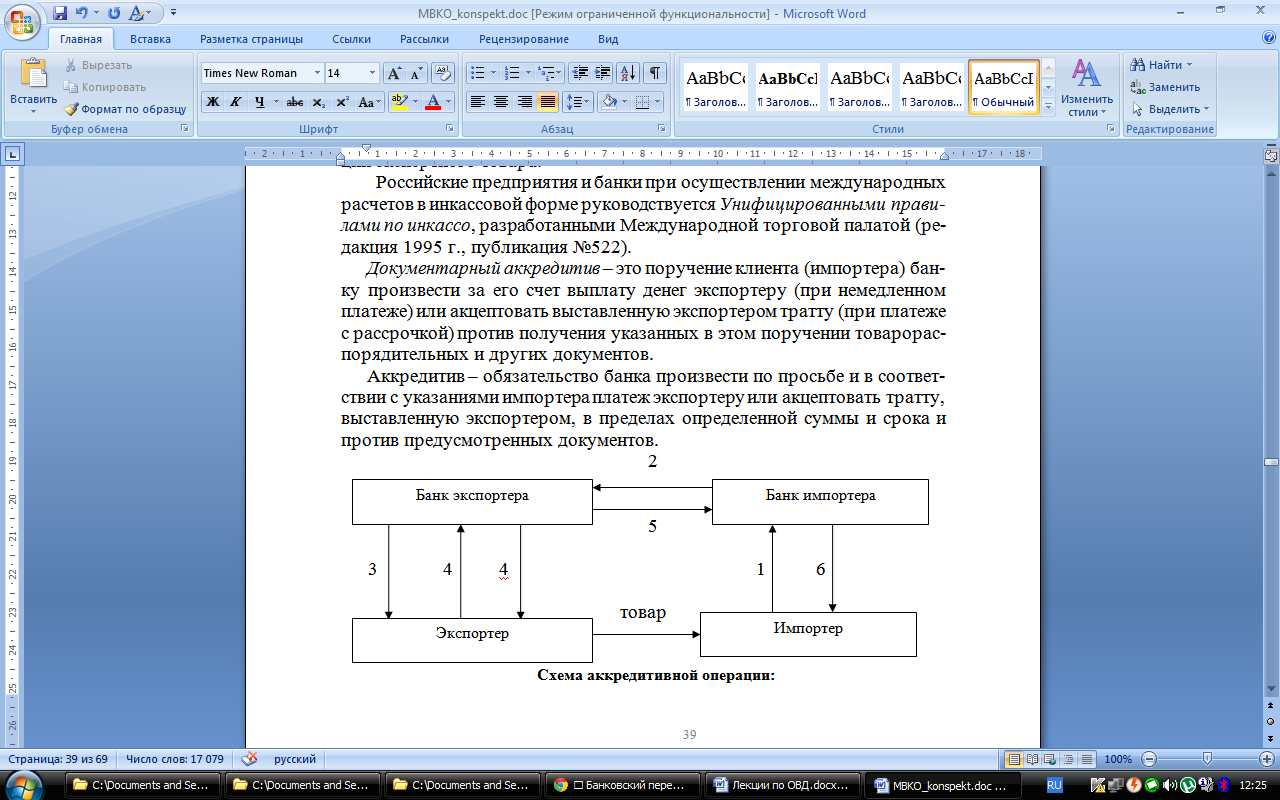The height and width of the screenshot is (800, 1280).
Task: Apply strikethrough formatting
Action: click(294, 102)
